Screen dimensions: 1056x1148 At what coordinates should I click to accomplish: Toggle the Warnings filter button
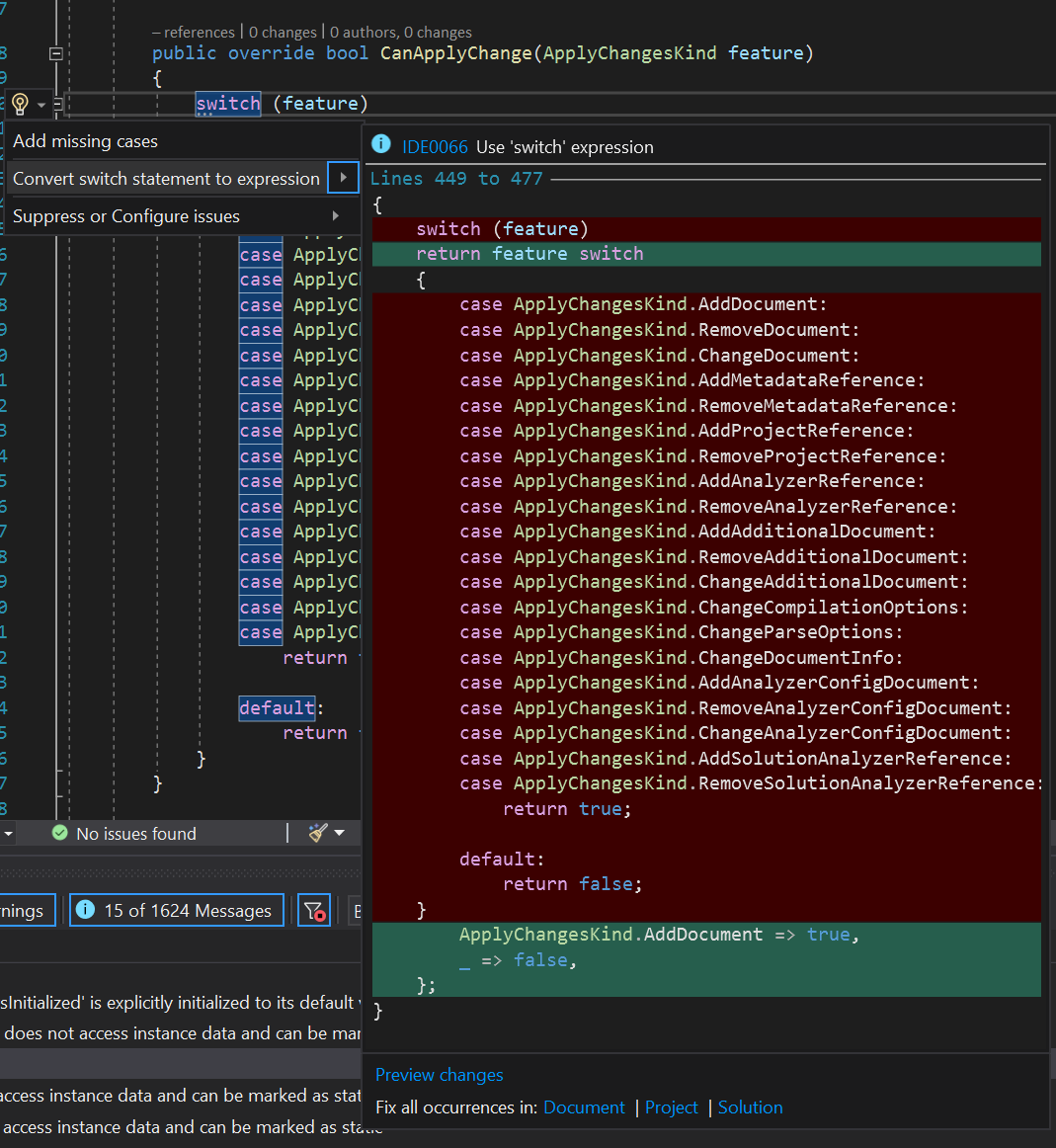tap(27, 910)
